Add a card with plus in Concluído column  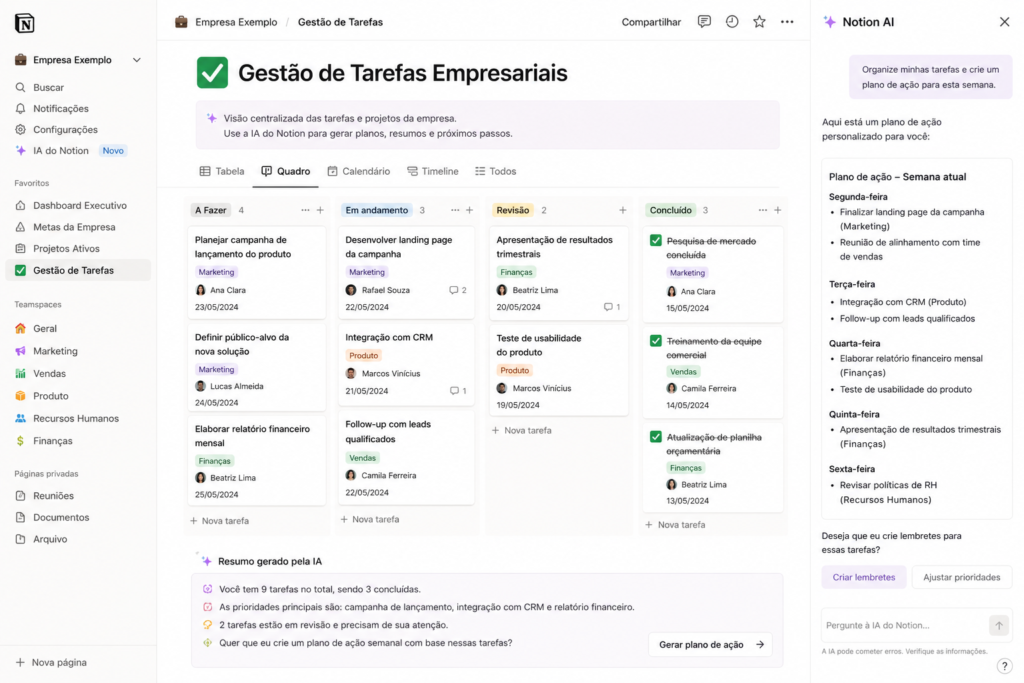pyautogui.click(x=777, y=210)
